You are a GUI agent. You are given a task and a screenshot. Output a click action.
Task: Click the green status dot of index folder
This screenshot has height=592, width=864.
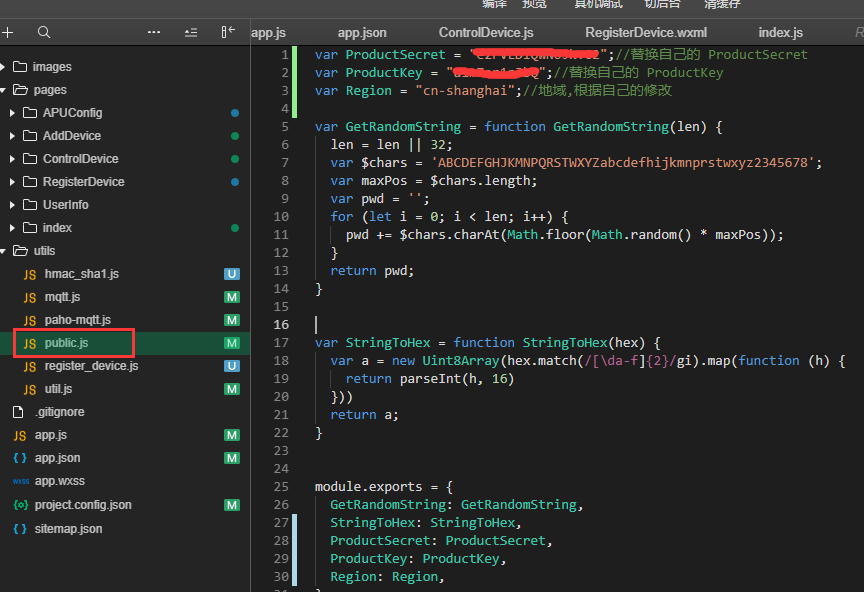coord(235,228)
